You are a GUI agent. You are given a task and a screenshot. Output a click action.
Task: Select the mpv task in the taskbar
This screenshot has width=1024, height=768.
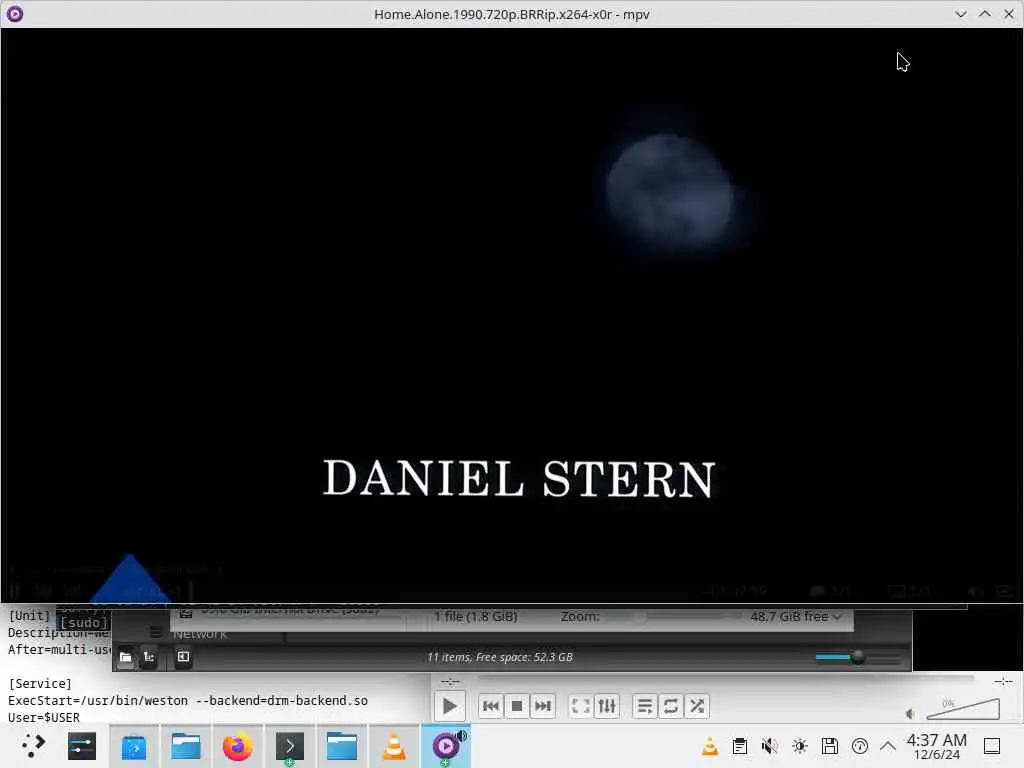click(446, 746)
